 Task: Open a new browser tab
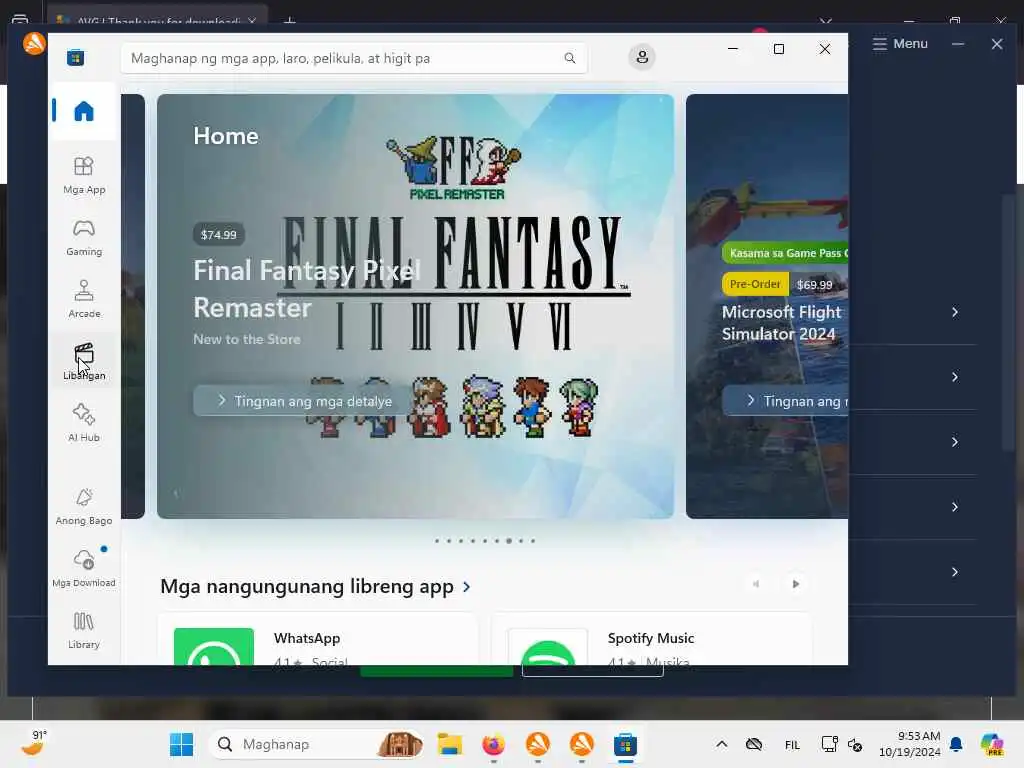(x=290, y=22)
